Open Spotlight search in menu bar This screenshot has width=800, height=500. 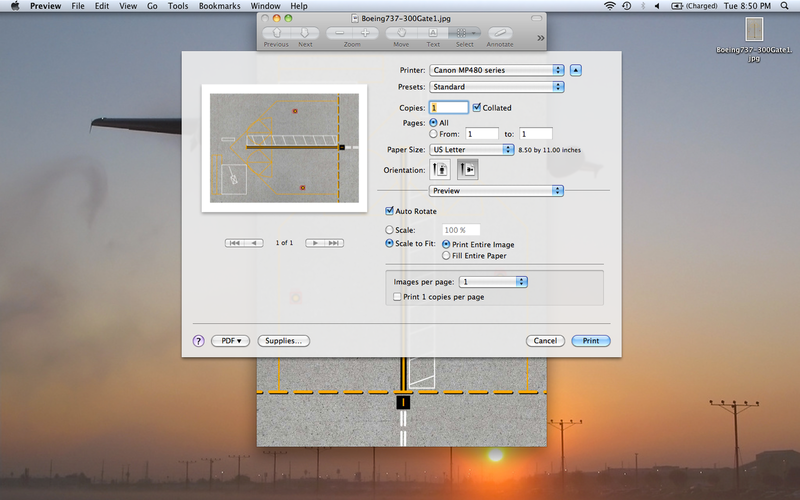[x=785, y=6]
